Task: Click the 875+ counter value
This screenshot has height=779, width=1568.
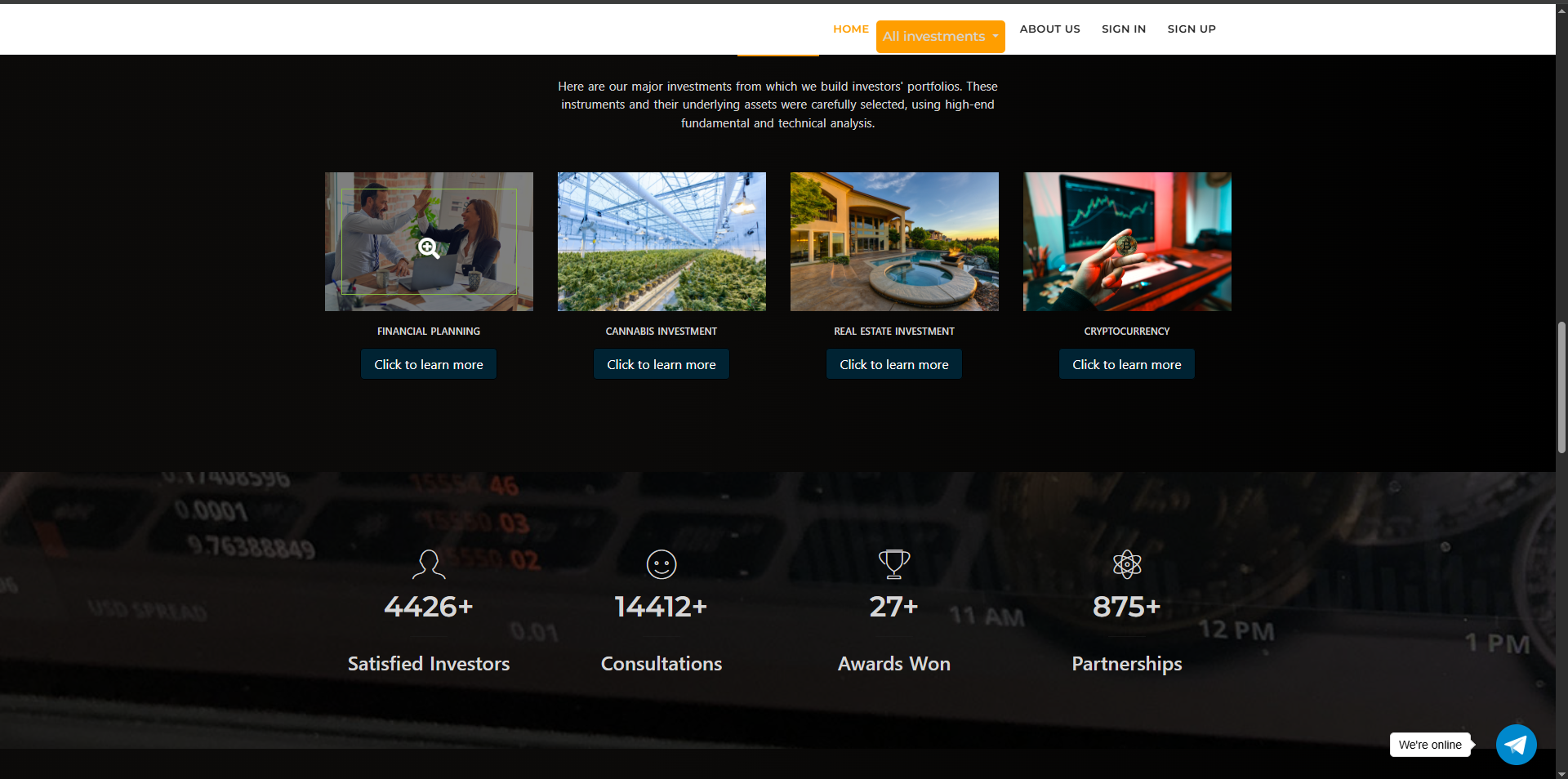Action: coord(1127,607)
